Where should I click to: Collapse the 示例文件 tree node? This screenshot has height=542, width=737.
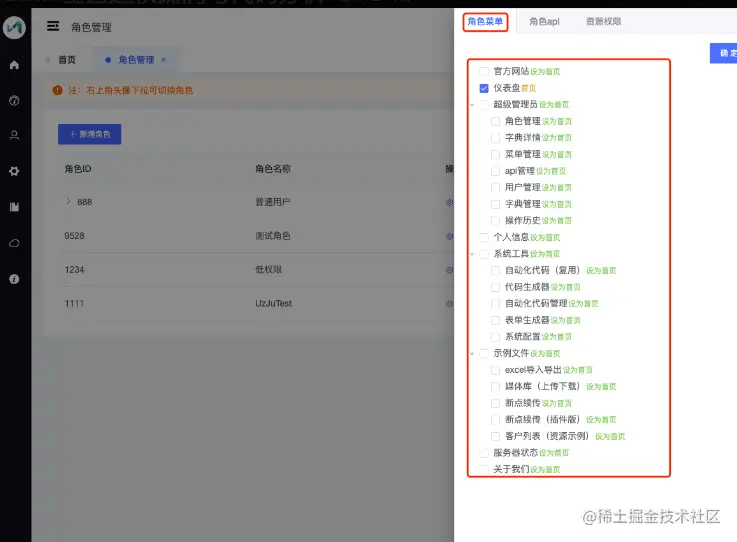tap(472, 353)
